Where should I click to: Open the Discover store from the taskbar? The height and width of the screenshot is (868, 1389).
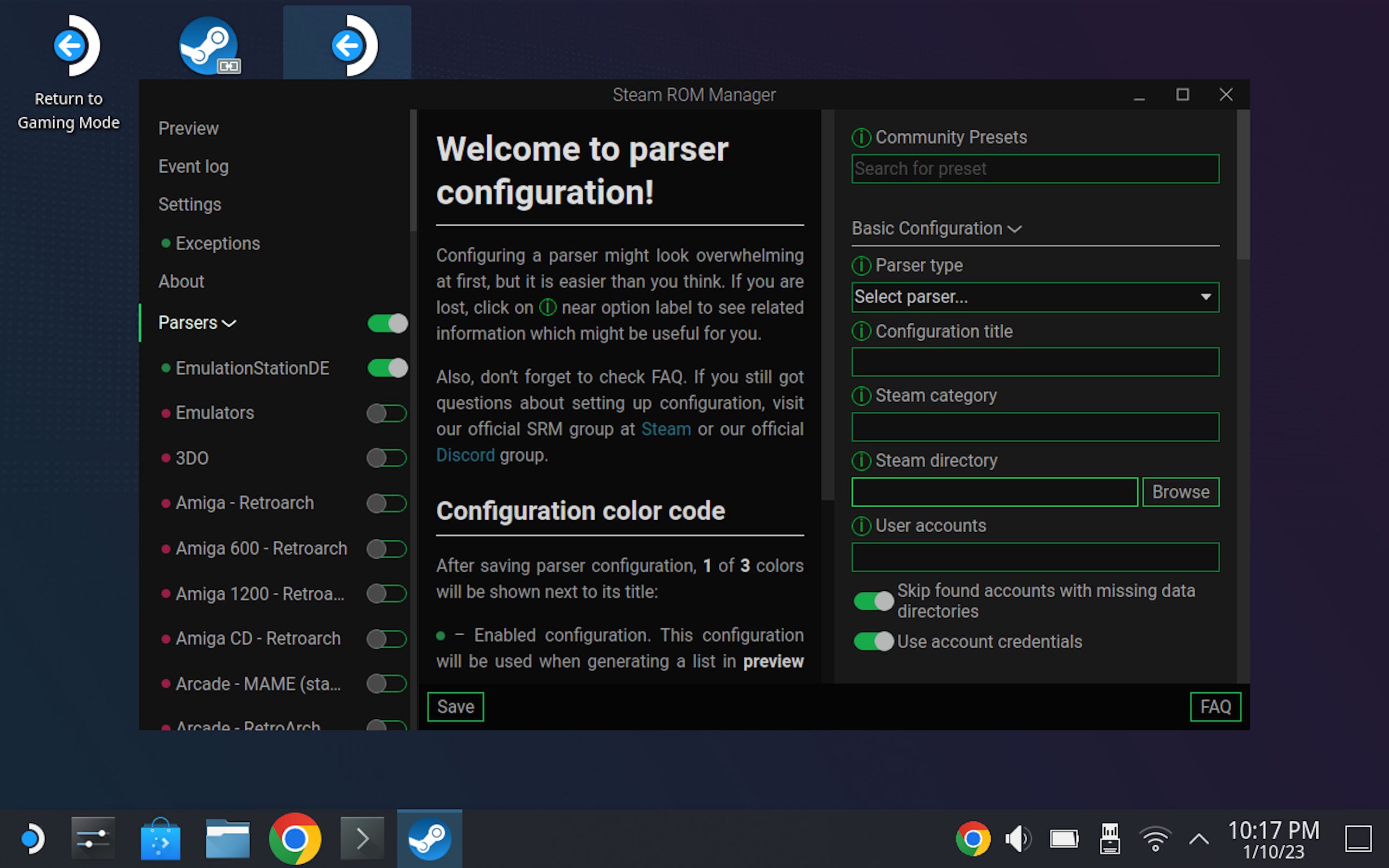point(160,839)
